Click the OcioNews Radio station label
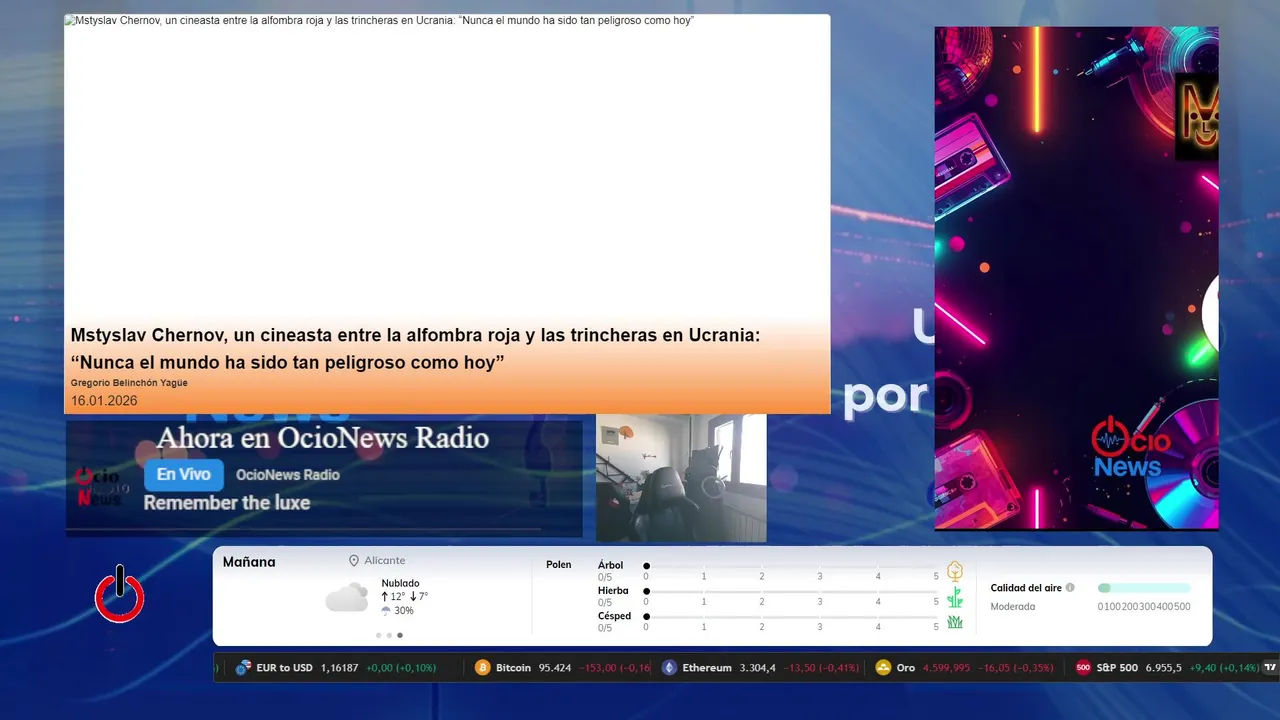 (288, 475)
